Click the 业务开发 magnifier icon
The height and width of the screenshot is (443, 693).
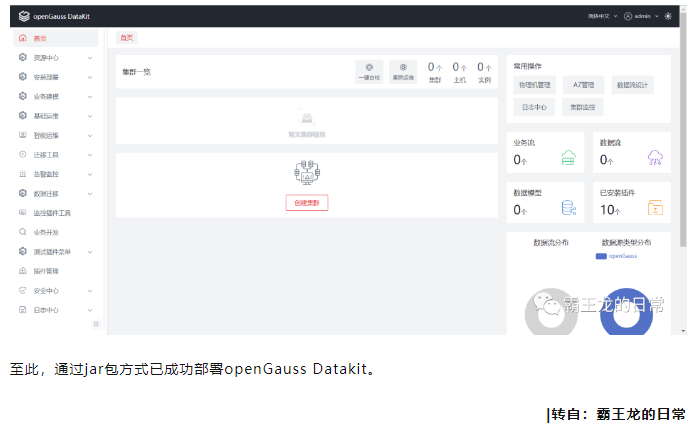click(23, 232)
